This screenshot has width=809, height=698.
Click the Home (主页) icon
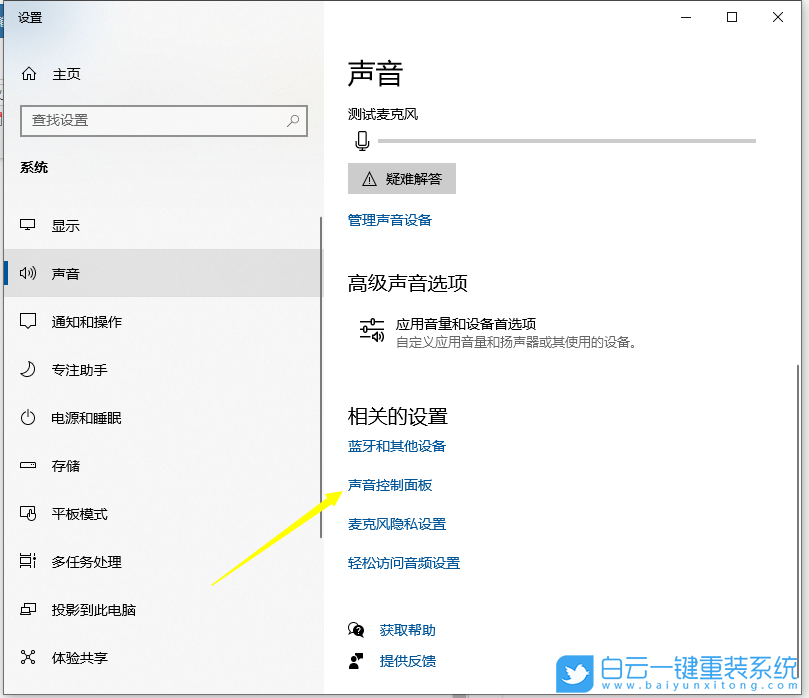click(29, 73)
